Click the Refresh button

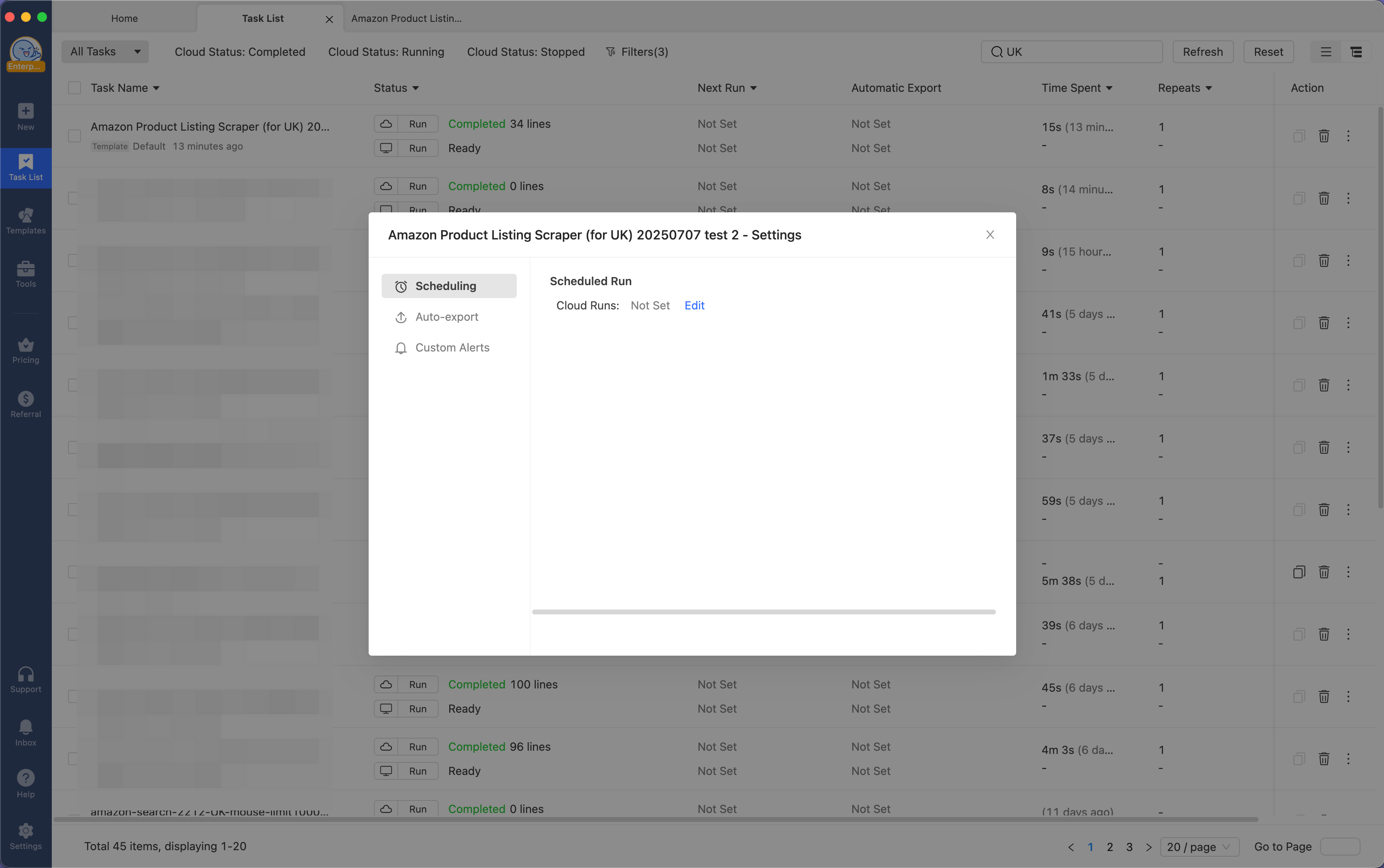[x=1203, y=52]
